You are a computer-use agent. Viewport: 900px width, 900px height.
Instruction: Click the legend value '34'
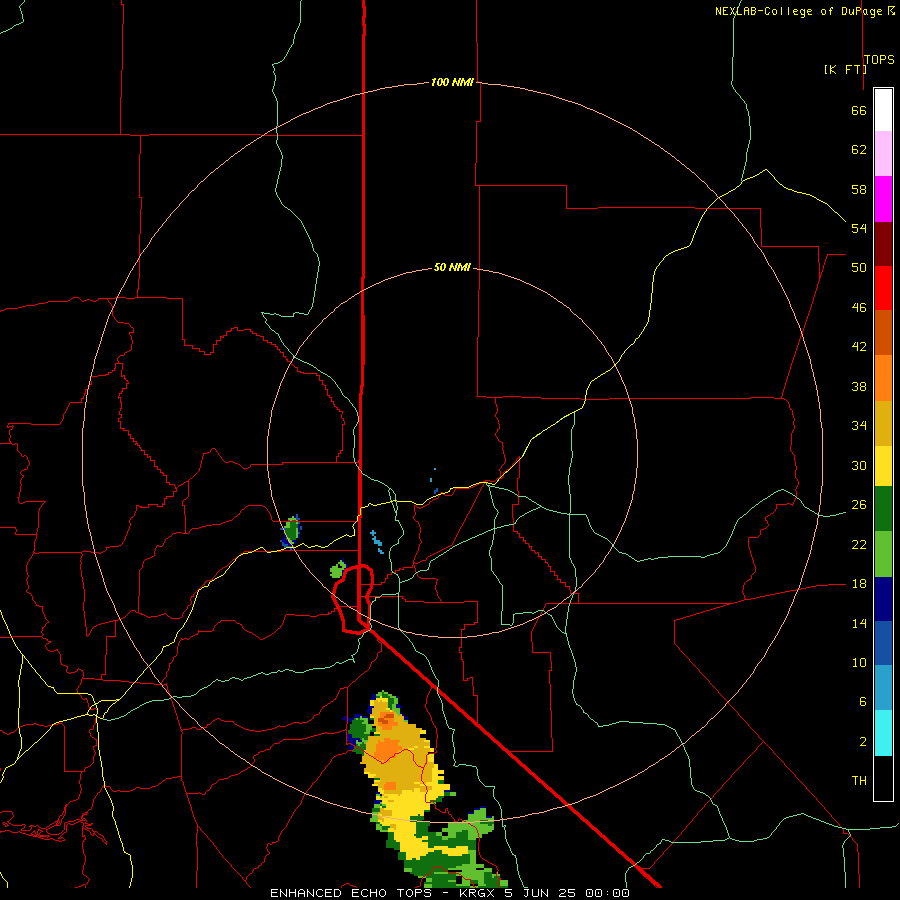point(859,425)
